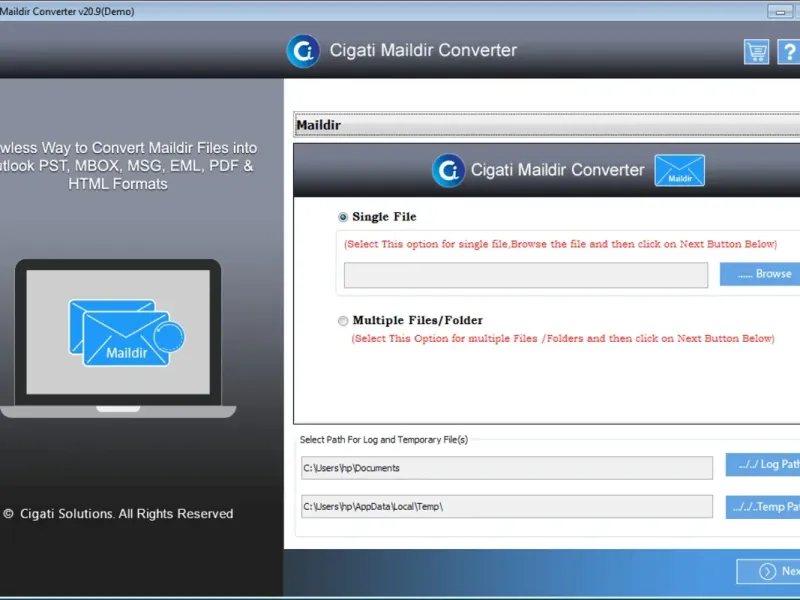Click the help question mark icon
Image resolution: width=800 pixels, height=600 pixels.
pyautogui.click(x=789, y=52)
